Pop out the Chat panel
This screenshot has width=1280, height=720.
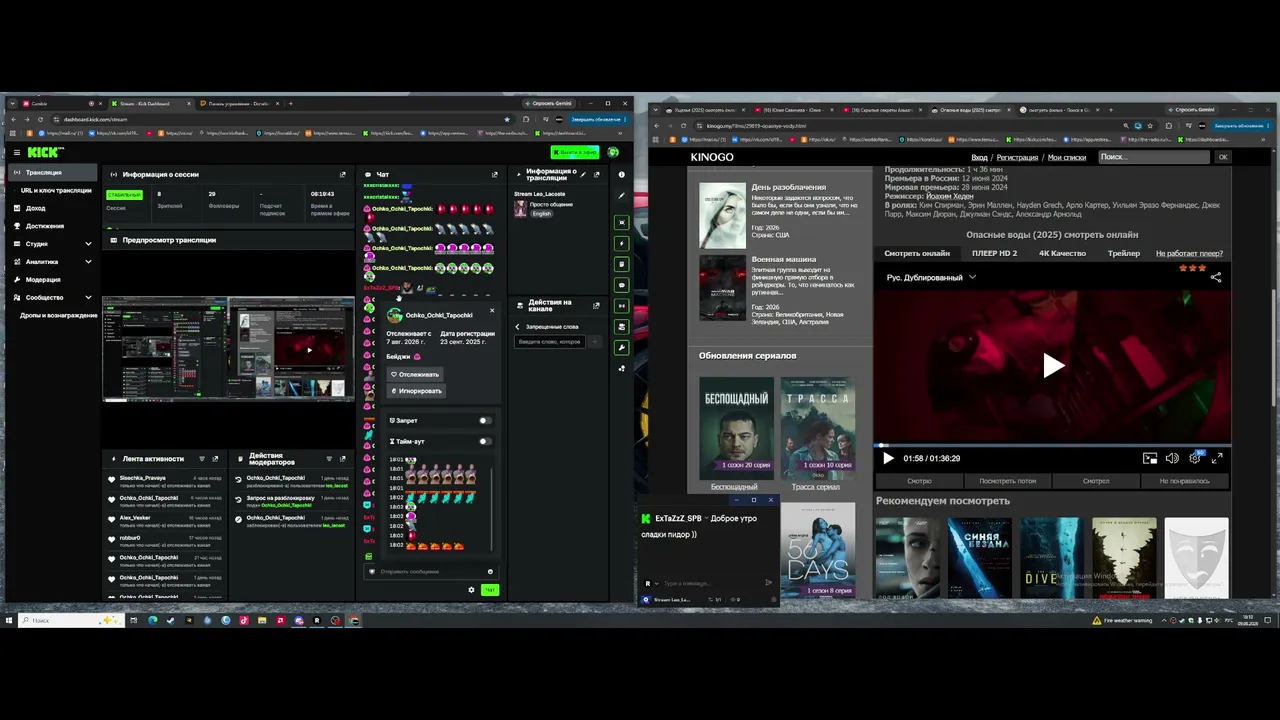point(494,174)
